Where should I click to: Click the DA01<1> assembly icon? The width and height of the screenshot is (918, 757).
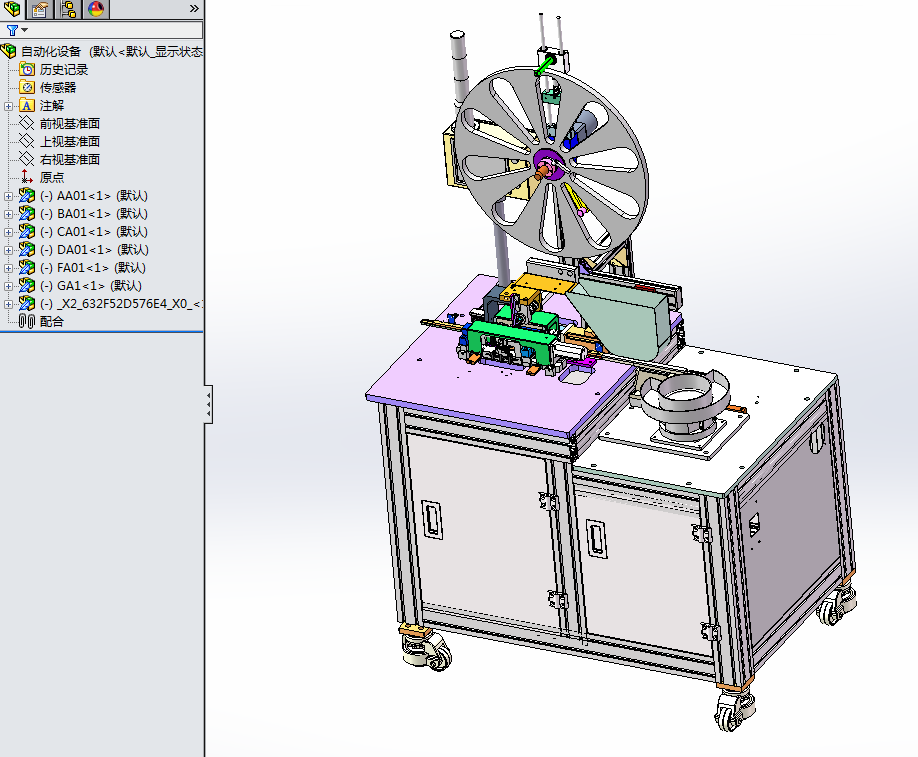(27, 249)
